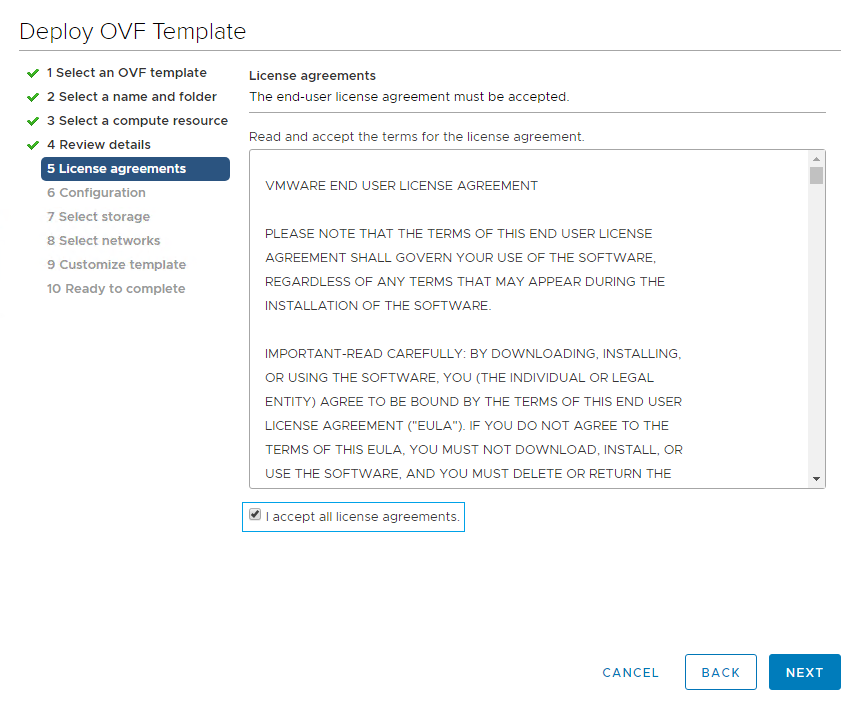Choose step 7 Select storage
Screen dimensions: 860x701
(98, 217)
